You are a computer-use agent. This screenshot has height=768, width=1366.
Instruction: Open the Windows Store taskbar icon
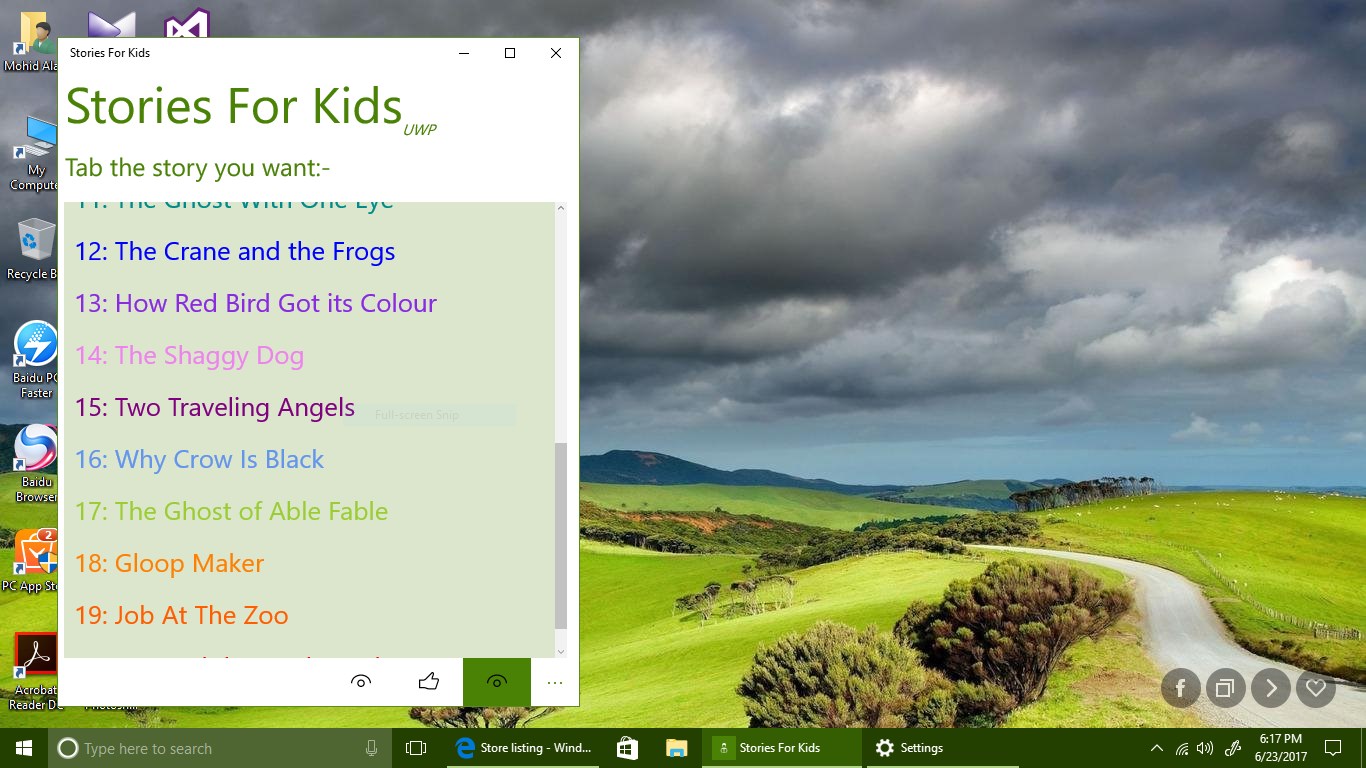coord(627,748)
